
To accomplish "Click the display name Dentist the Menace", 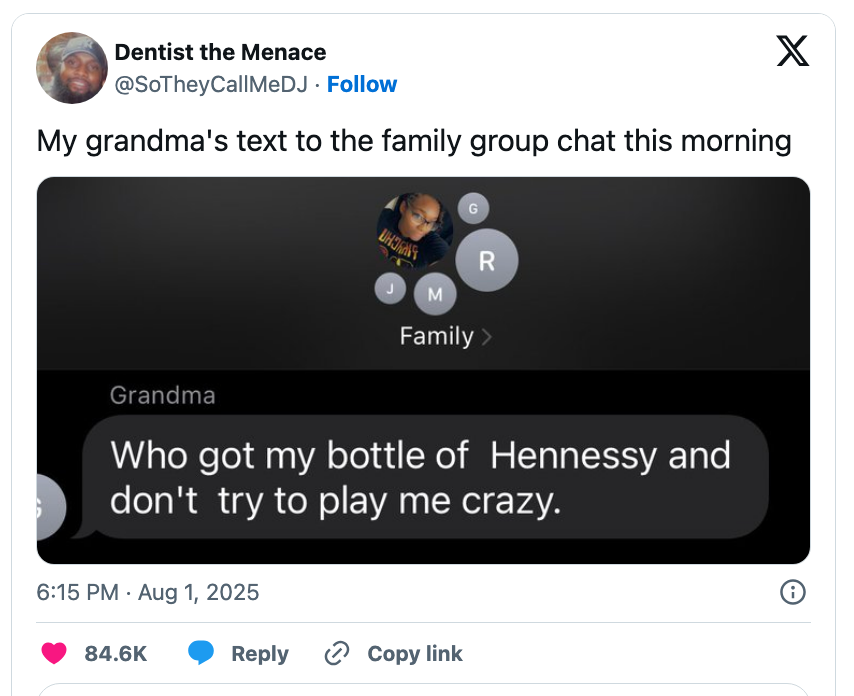I will [x=220, y=52].
